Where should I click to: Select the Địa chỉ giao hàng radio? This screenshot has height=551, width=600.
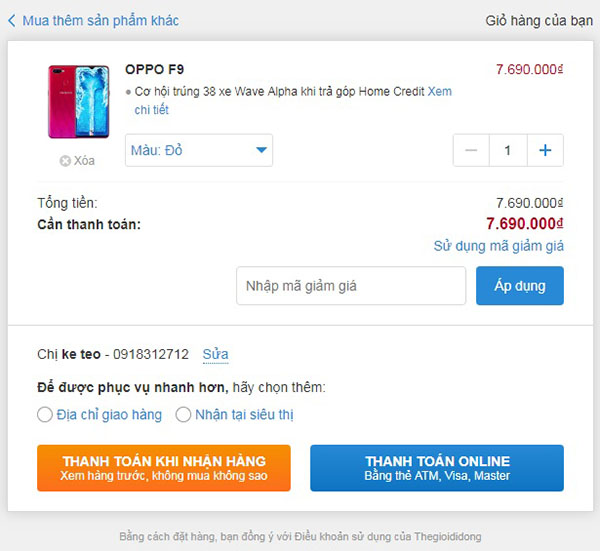click(x=45, y=414)
